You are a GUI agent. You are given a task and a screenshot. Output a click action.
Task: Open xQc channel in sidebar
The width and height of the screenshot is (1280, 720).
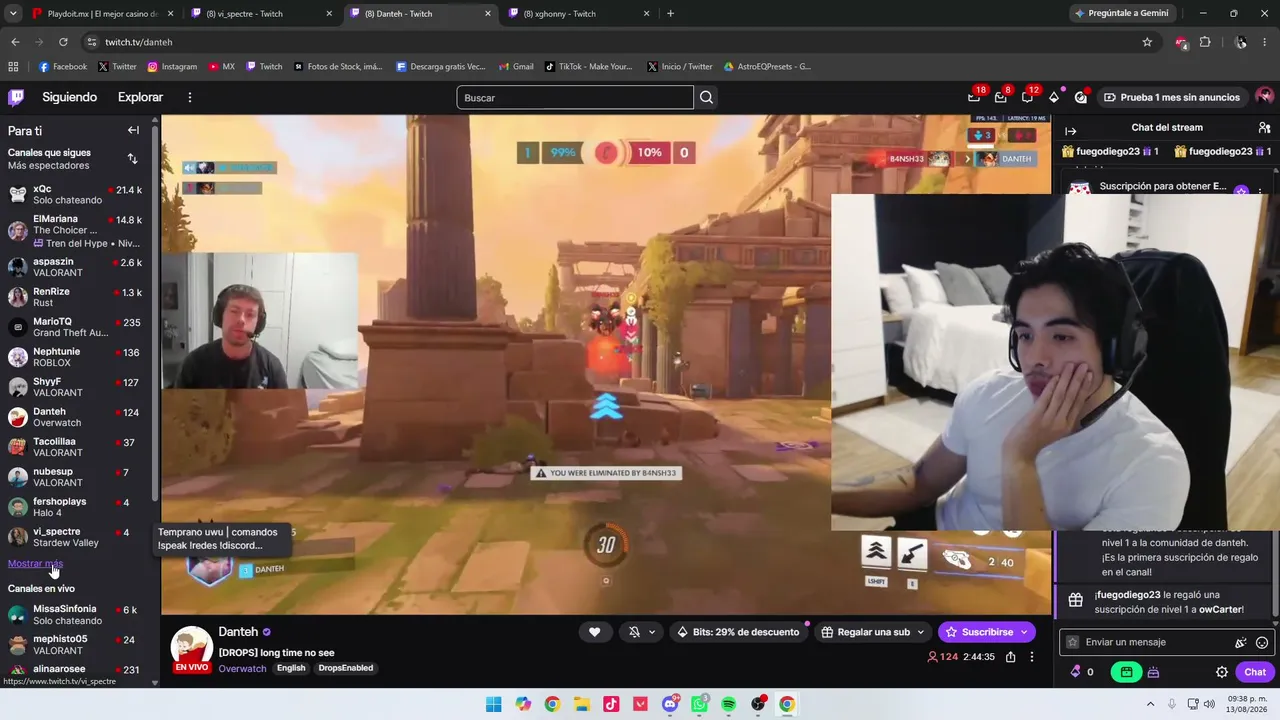pyautogui.click(x=76, y=194)
